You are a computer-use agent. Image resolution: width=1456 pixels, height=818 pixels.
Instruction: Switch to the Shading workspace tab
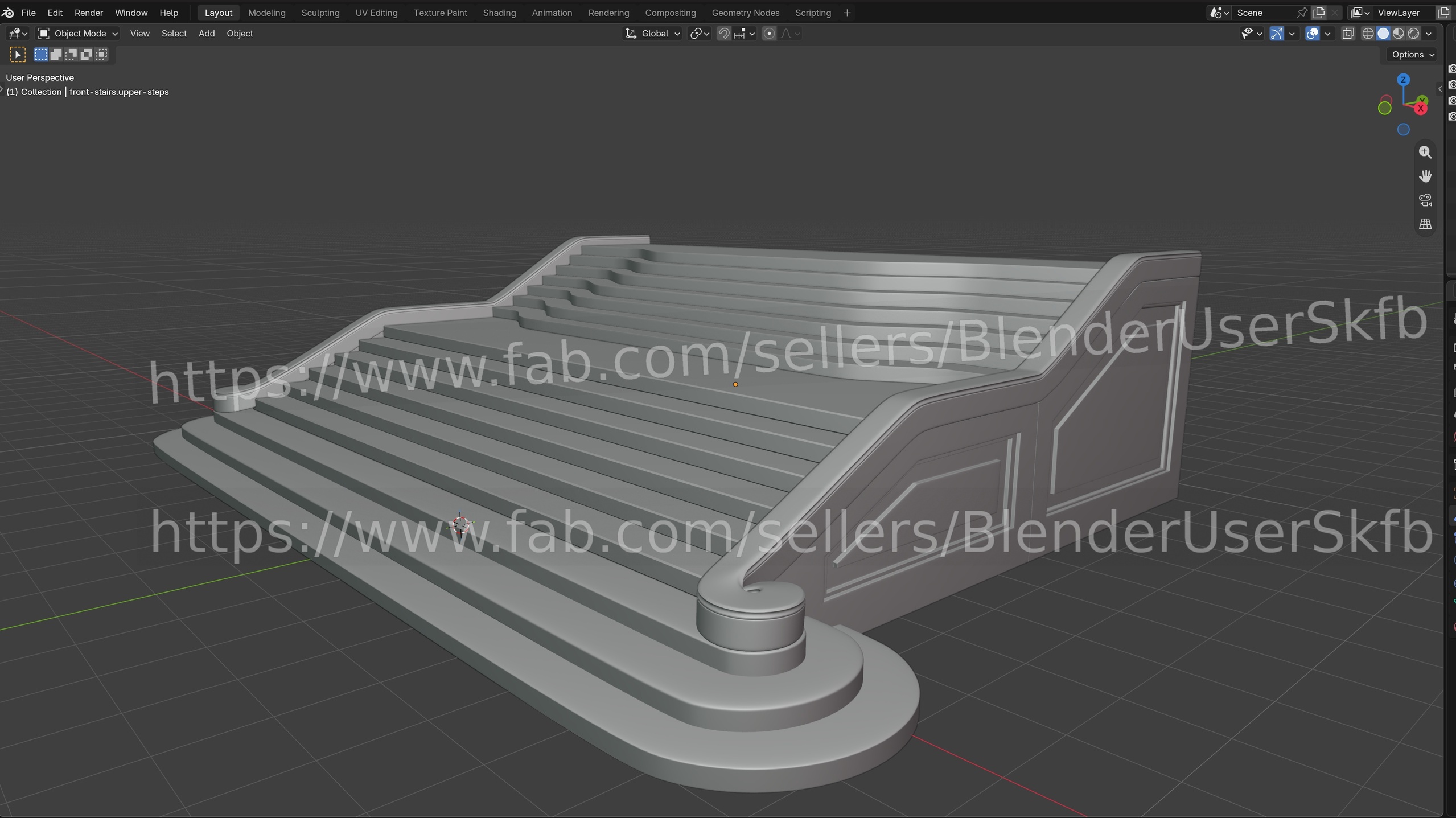[x=500, y=13]
